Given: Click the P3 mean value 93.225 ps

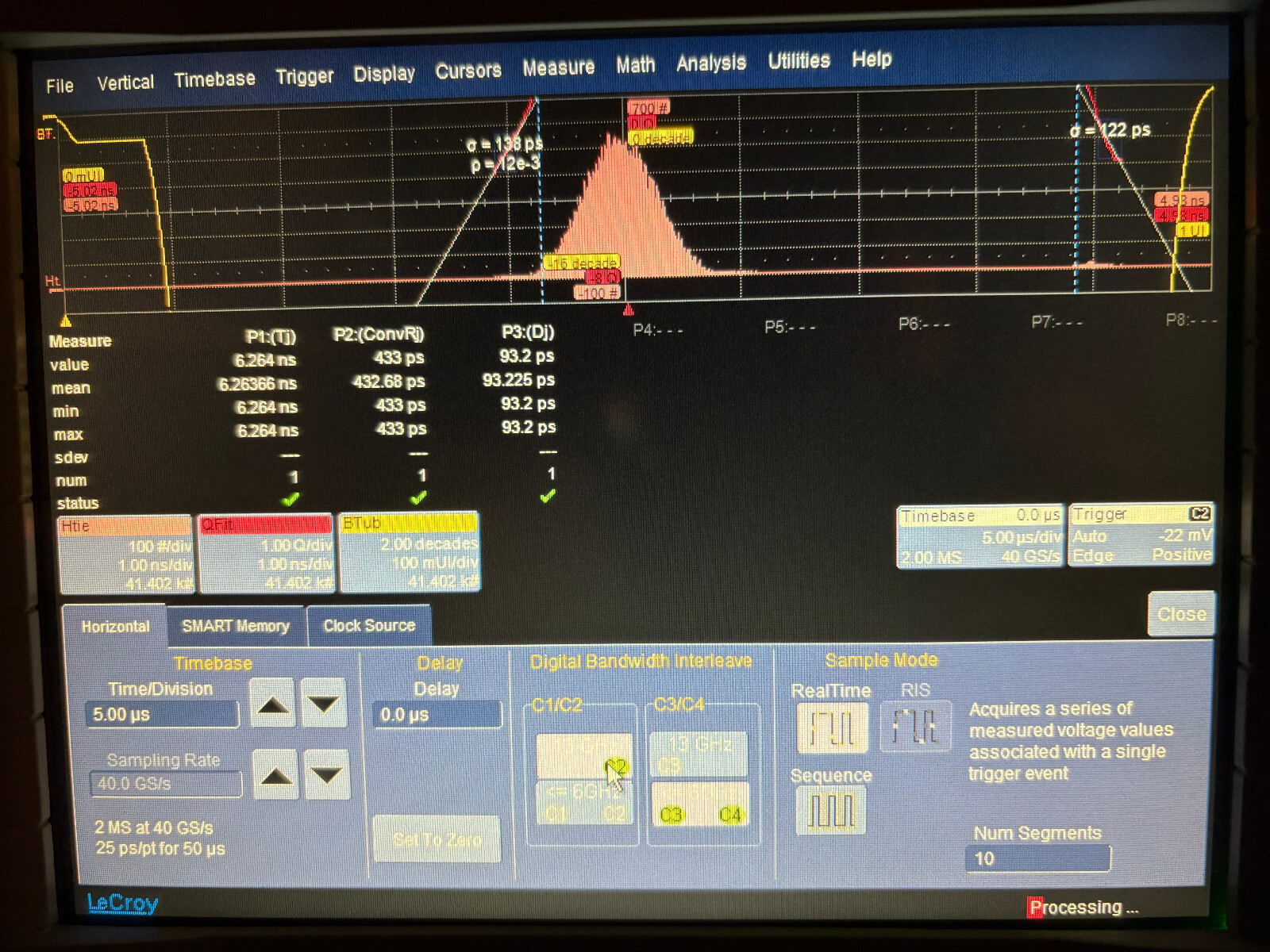Looking at the screenshot, I should pos(518,380).
